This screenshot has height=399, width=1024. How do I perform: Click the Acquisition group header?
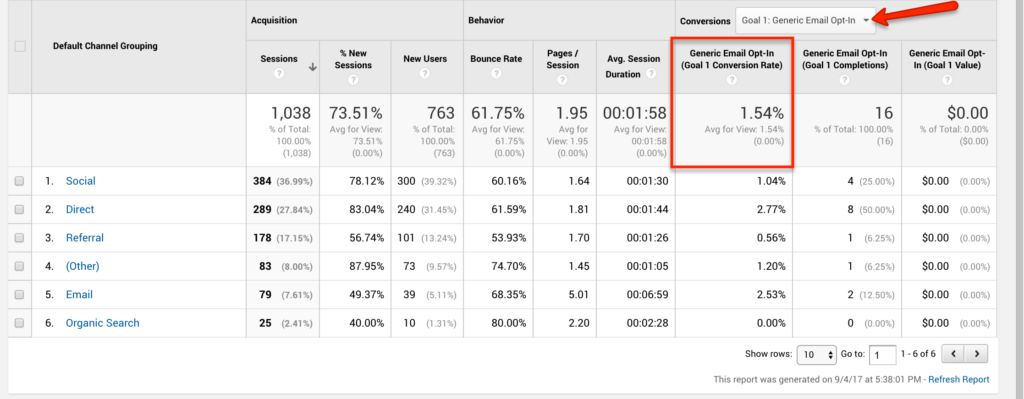274,20
